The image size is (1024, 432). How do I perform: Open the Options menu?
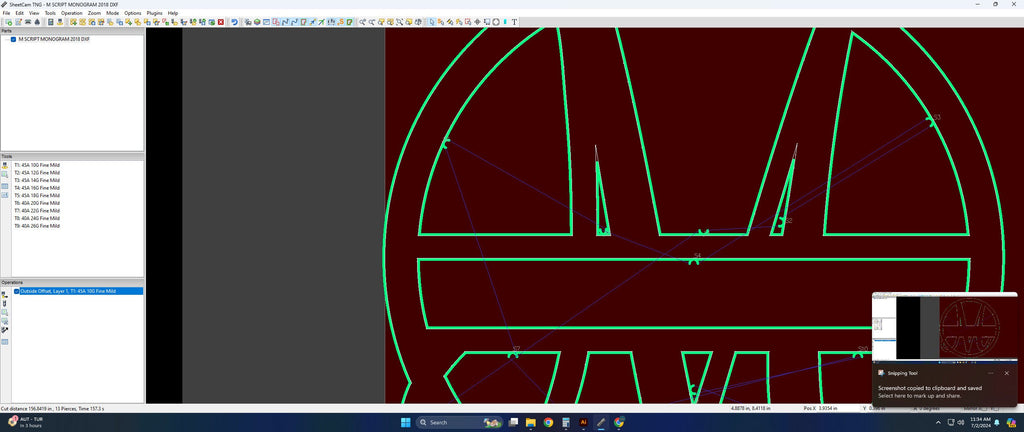(133, 13)
